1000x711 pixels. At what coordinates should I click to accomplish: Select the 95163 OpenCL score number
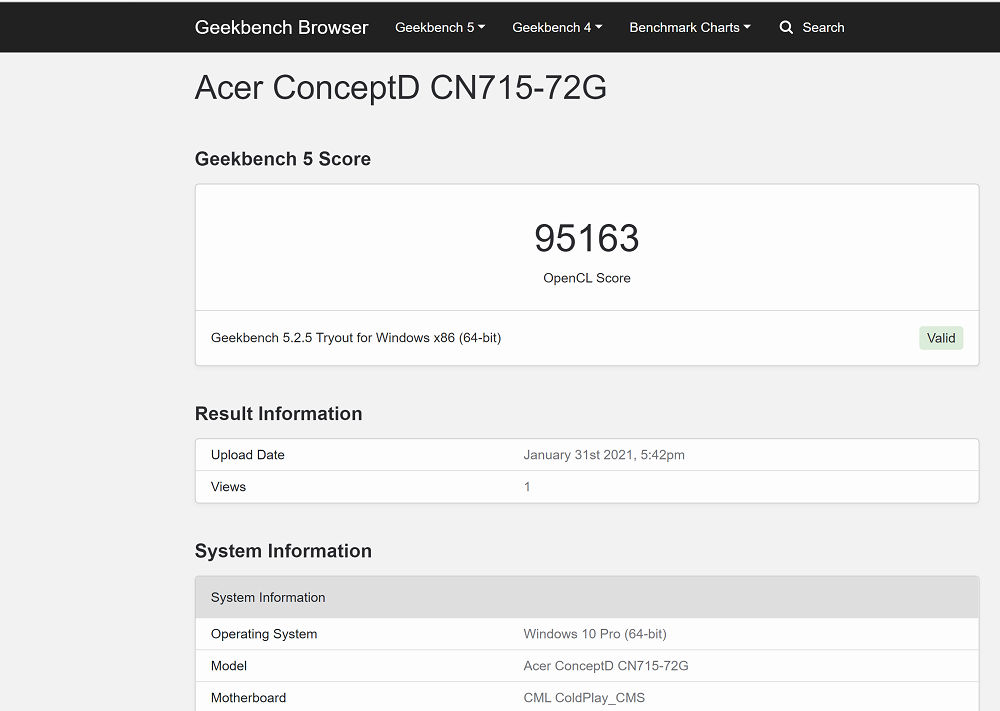point(587,238)
